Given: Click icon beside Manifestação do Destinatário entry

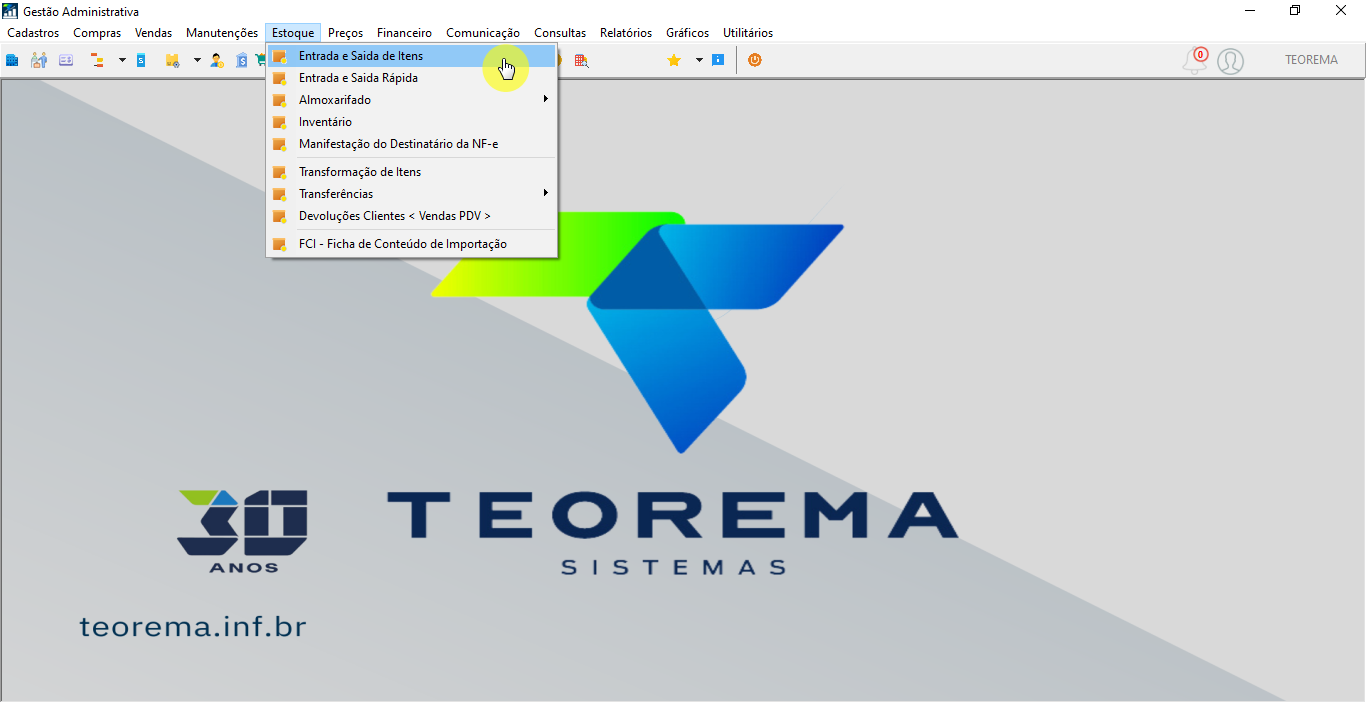Looking at the screenshot, I should [280, 144].
